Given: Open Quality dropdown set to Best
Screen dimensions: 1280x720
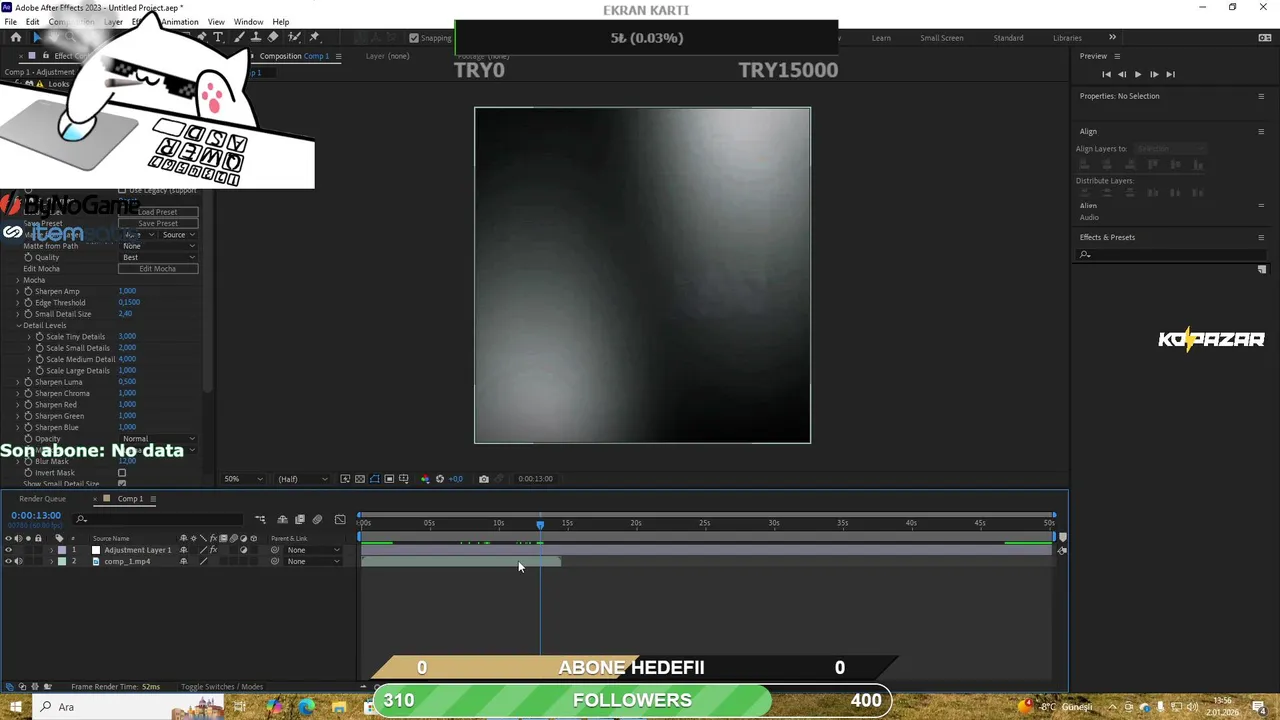Looking at the screenshot, I should coord(158,257).
